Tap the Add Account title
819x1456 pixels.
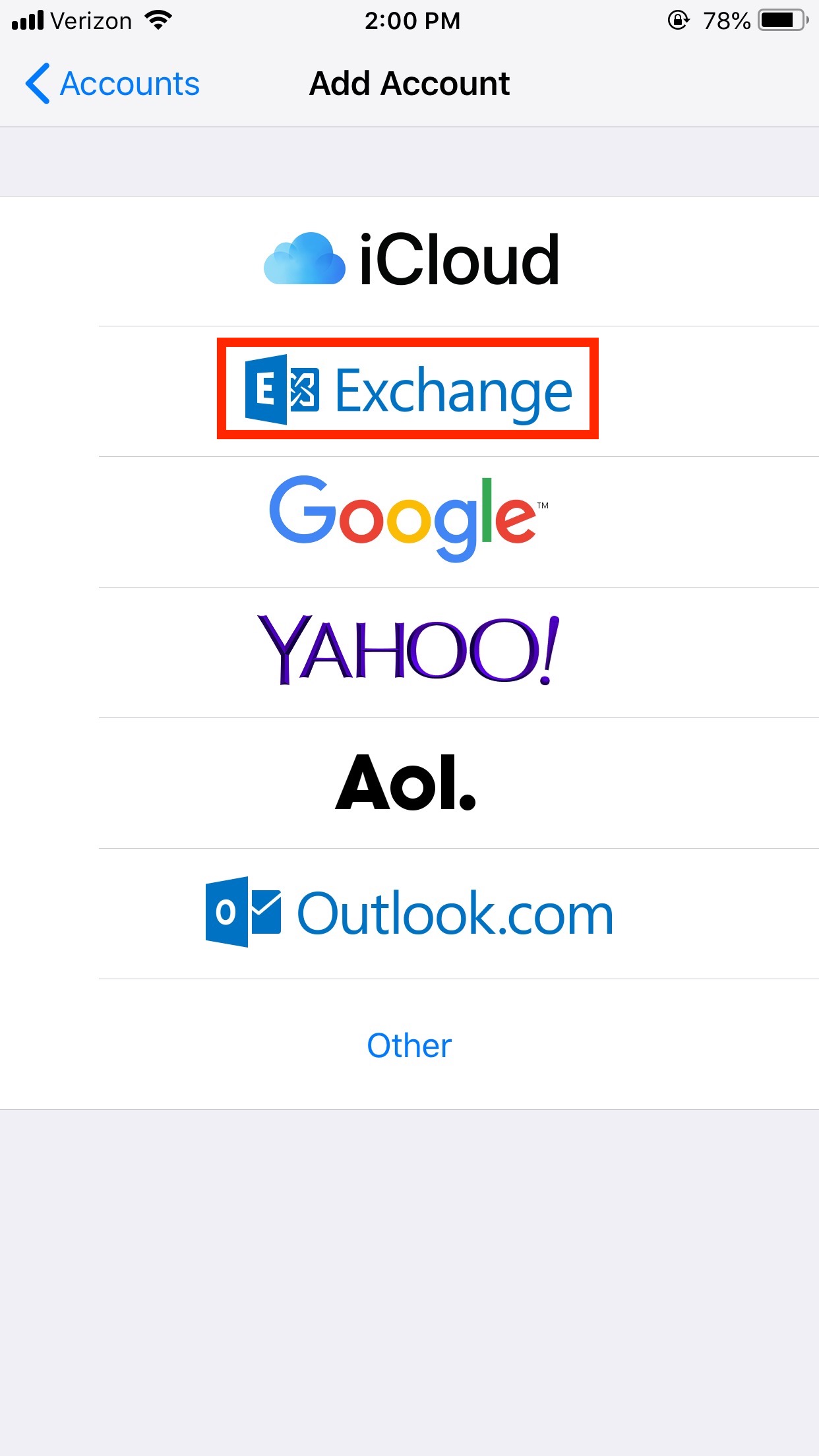pyautogui.click(x=409, y=84)
